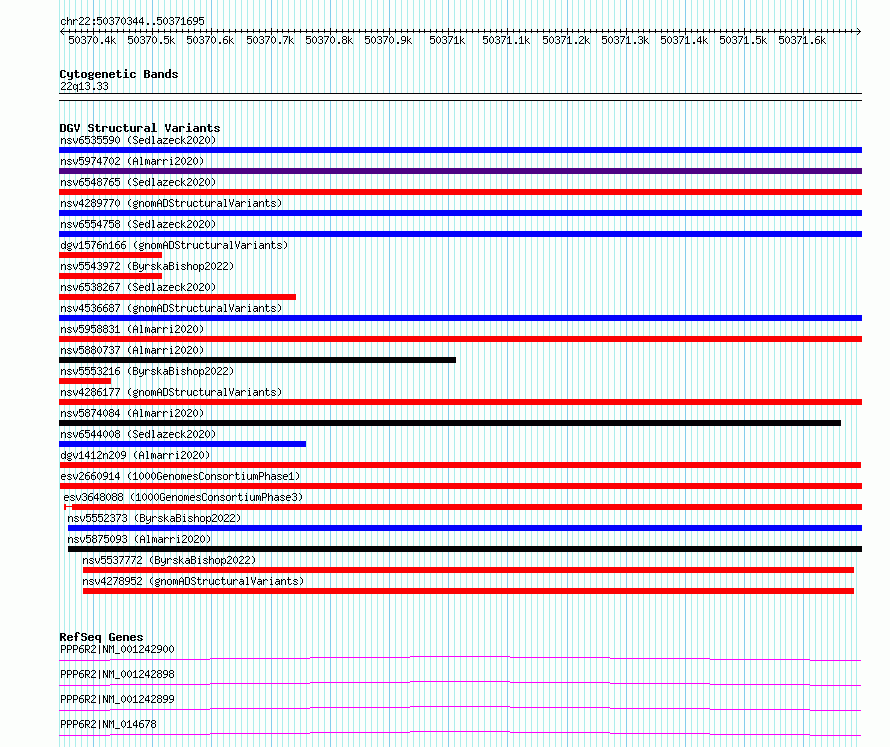Select nsv5875093 (Almarri2020) label
The width and height of the screenshot is (890, 747).
pos(139,539)
